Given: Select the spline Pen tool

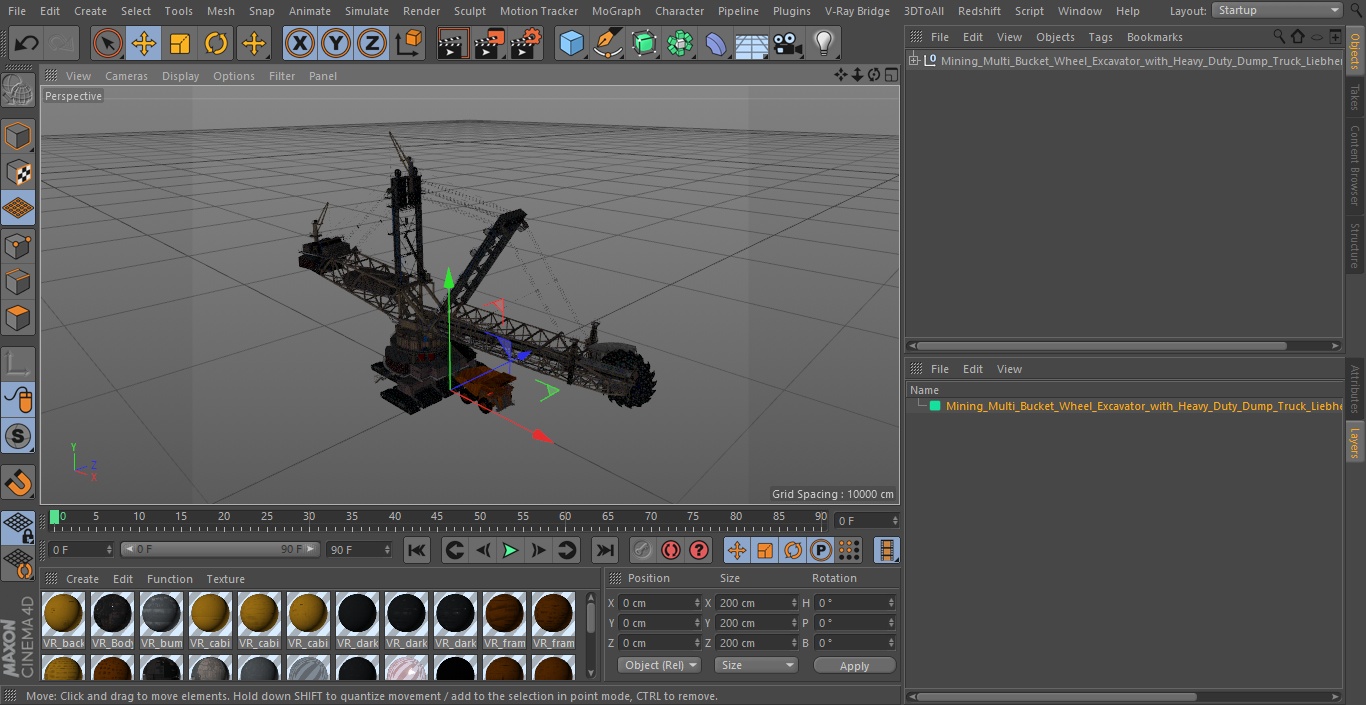Looking at the screenshot, I should pyautogui.click(x=607, y=43).
